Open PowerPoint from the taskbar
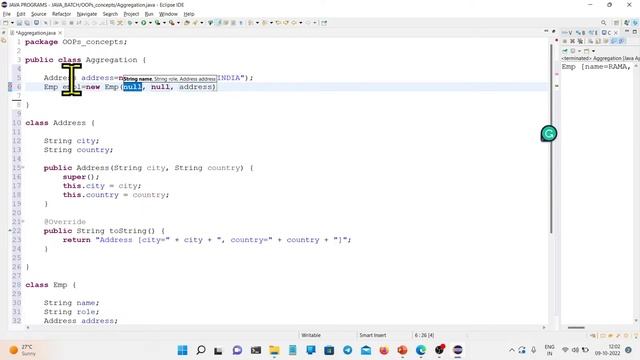This screenshot has height=360, width=640. coord(402,350)
